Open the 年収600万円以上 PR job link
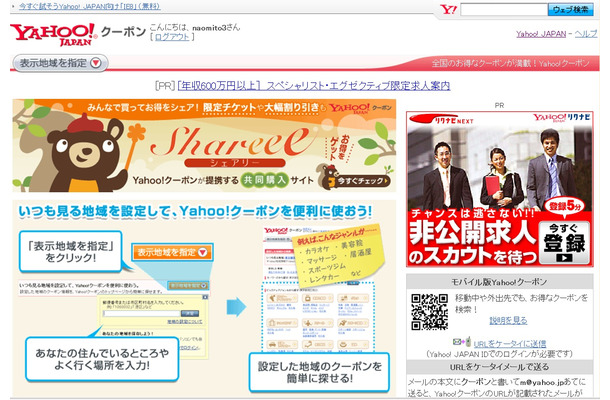 314,86
